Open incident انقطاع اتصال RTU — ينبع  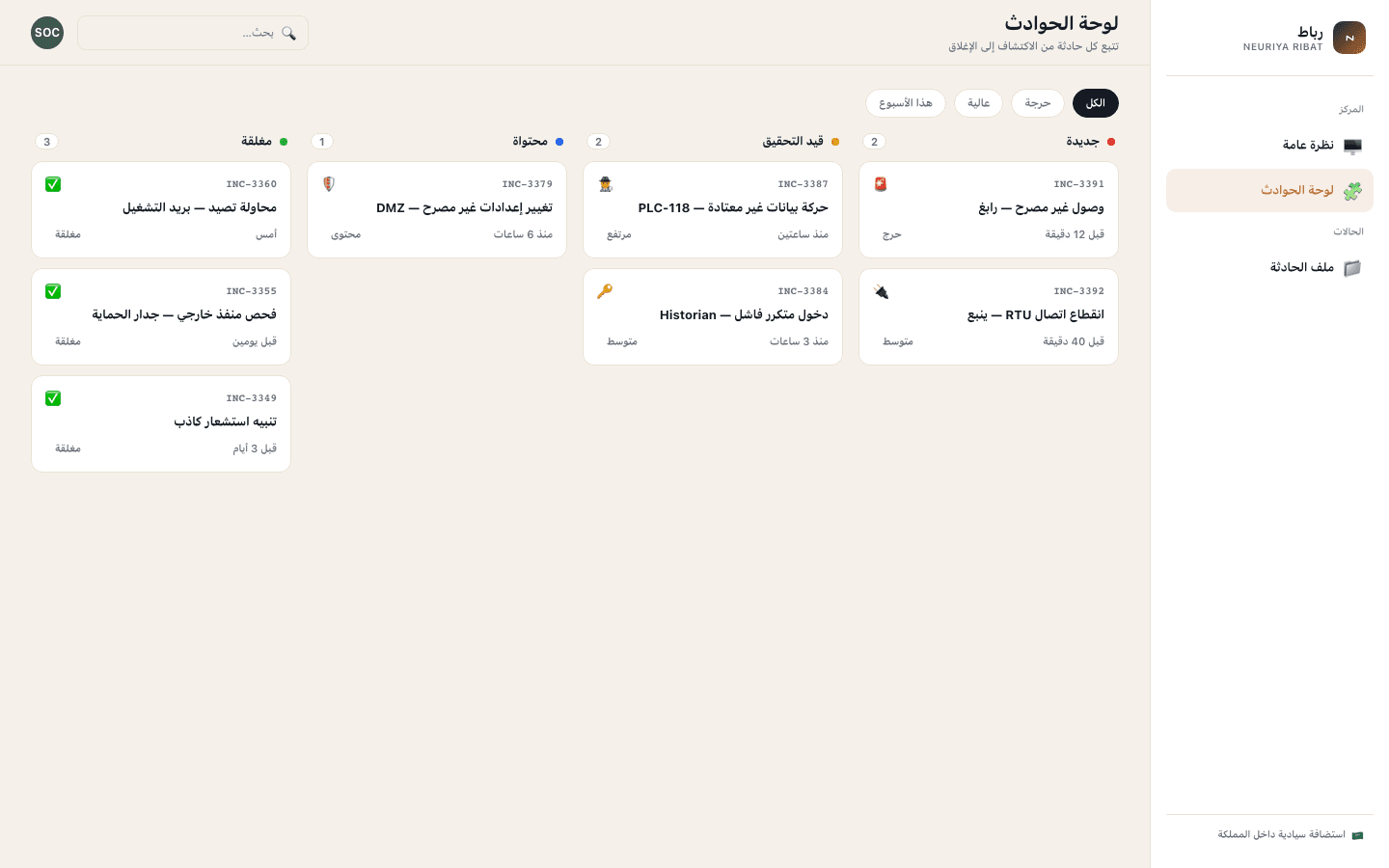989,317
